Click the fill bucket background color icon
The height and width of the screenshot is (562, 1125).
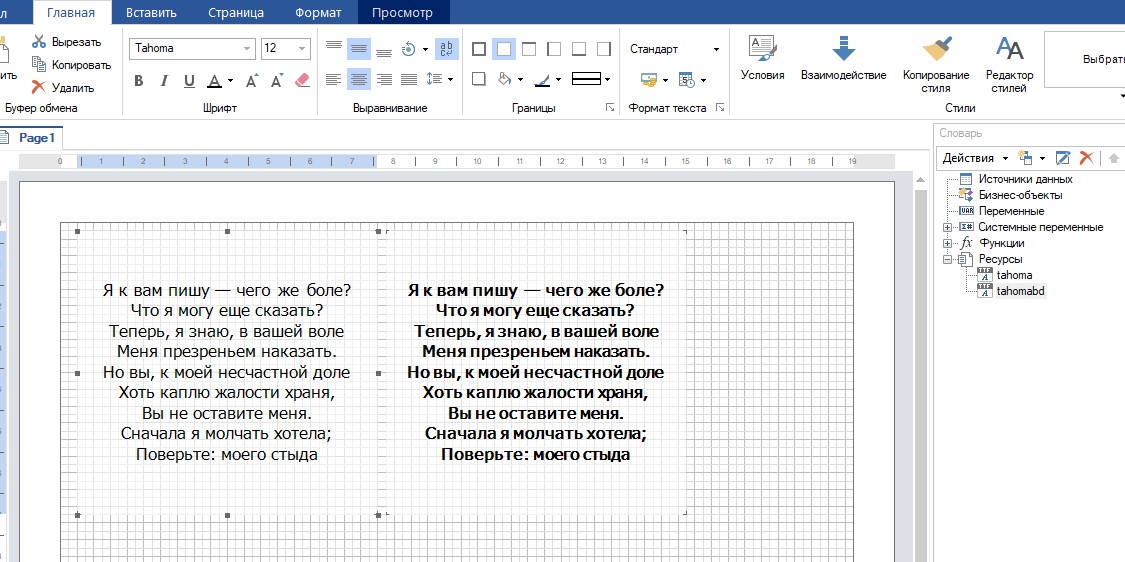click(x=505, y=79)
